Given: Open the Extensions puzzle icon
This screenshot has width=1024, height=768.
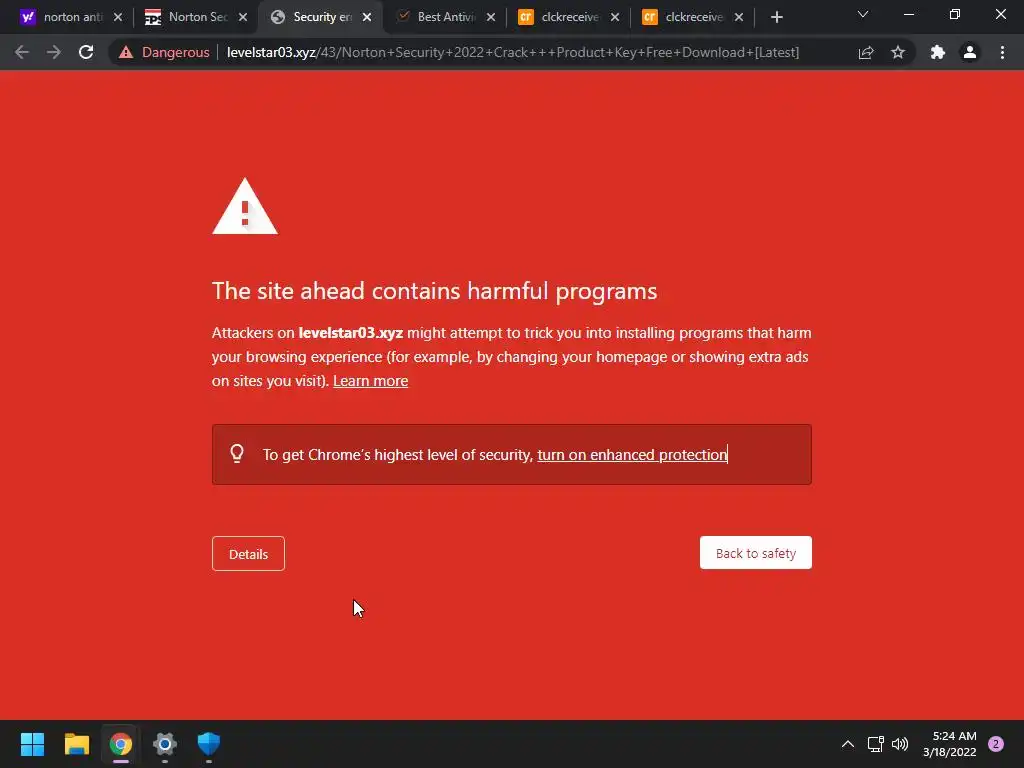Looking at the screenshot, I should click(x=938, y=52).
